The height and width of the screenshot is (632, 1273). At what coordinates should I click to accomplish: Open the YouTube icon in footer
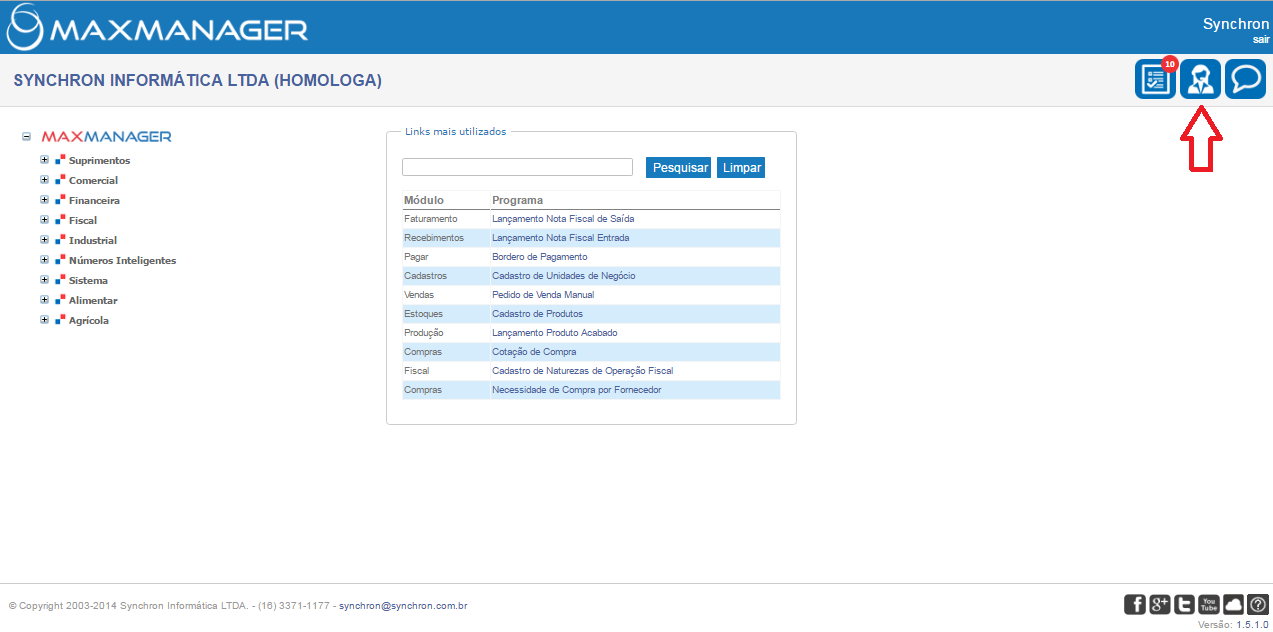pos(1209,604)
